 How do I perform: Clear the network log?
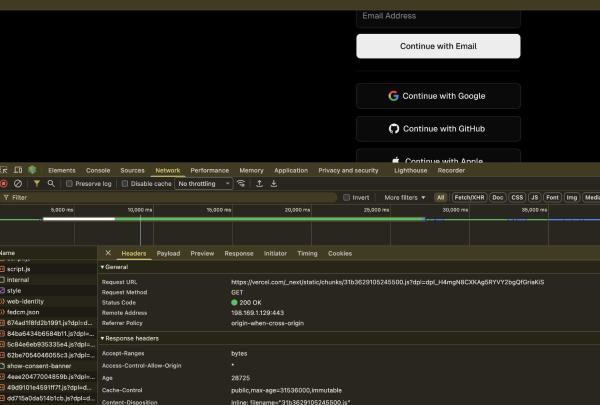[x=18, y=184]
